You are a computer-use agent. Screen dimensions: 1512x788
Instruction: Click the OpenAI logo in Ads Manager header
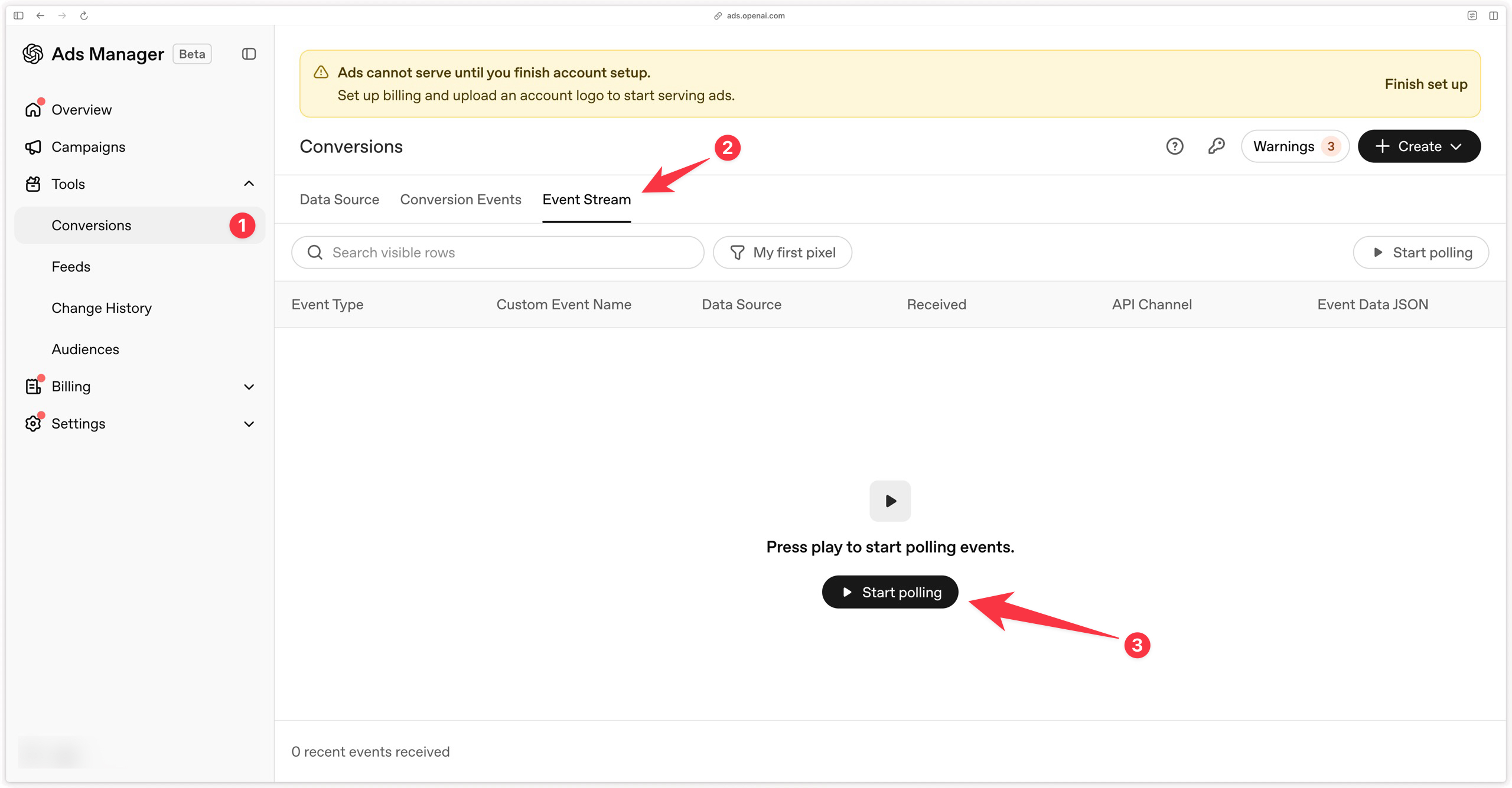33,54
